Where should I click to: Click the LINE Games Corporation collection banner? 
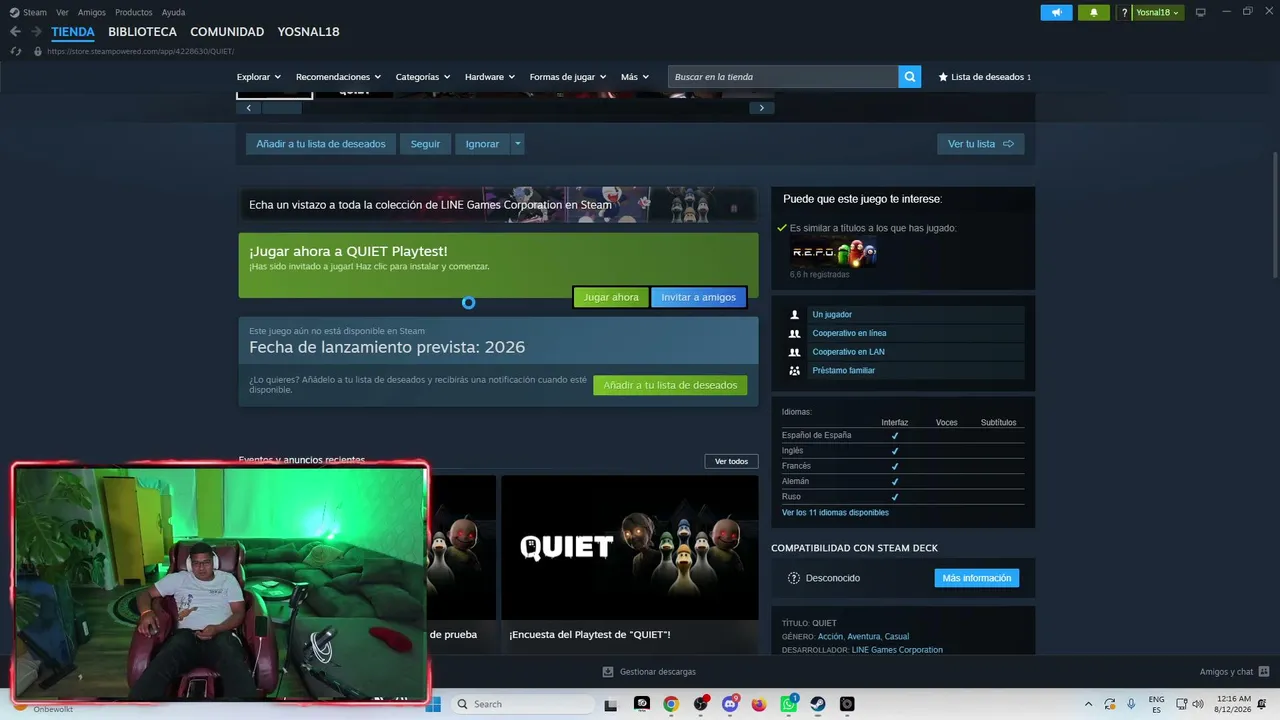tap(498, 205)
